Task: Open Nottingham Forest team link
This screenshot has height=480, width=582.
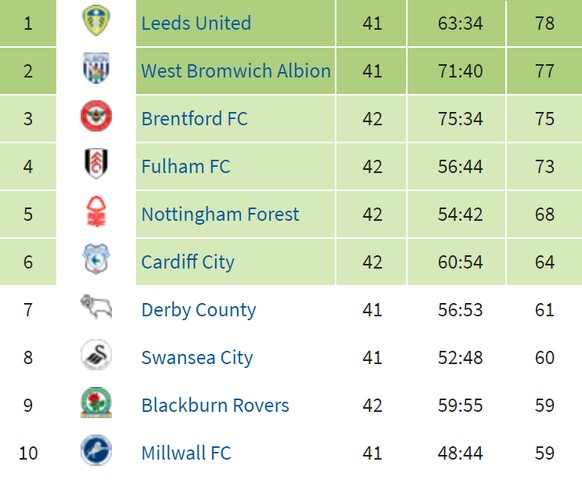Action: [220, 214]
